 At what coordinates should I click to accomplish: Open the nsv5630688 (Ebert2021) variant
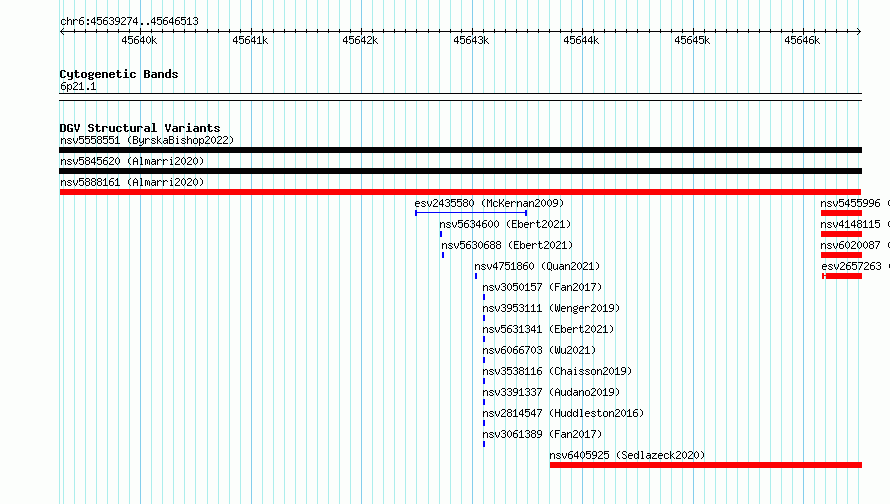click(507, 245)
